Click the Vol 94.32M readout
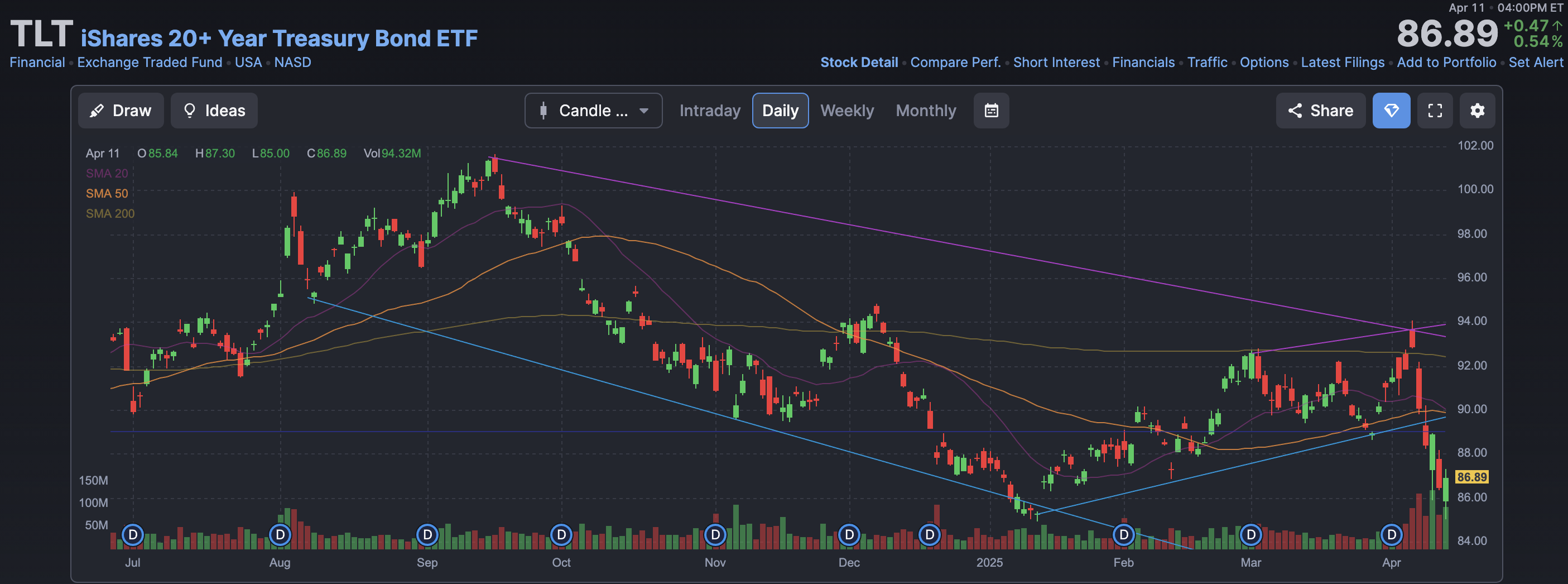Viewport: 1568px width, 584px height. point(392,154)
